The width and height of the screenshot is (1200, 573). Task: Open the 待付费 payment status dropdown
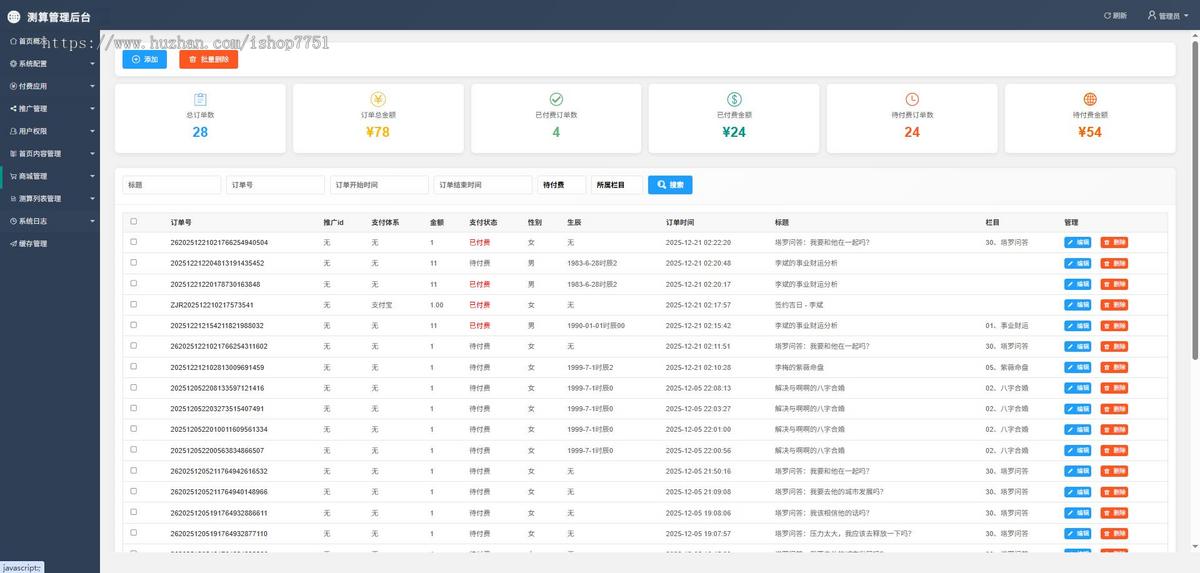pos(562,185)
